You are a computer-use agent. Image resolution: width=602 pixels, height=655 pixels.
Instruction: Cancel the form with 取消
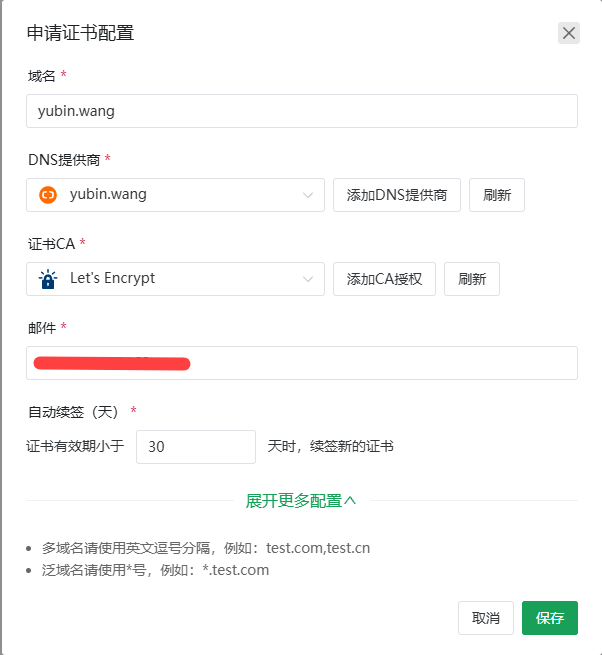coord(486,618)
